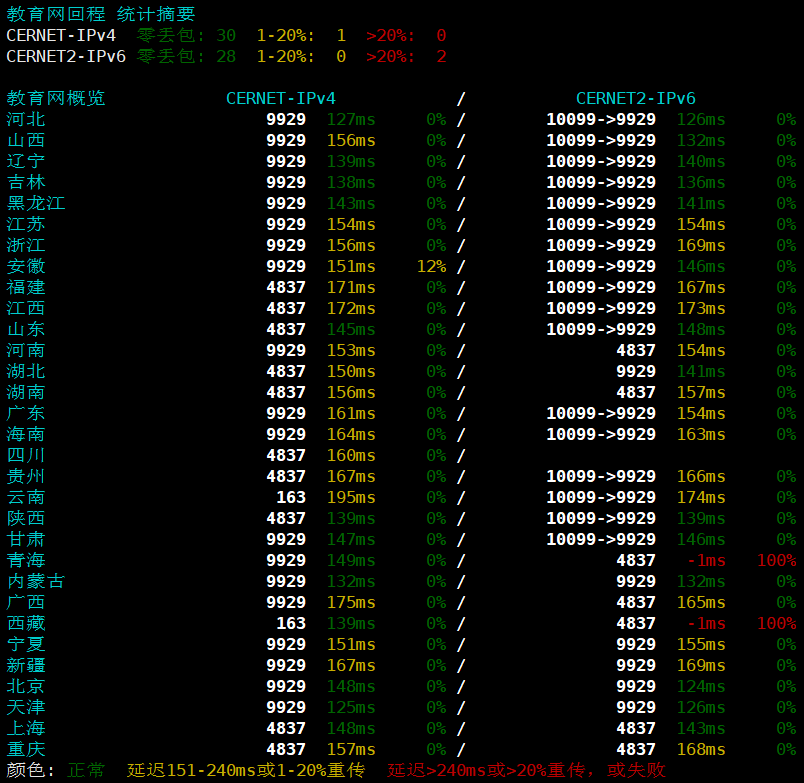Click the title 教育网回程 统计摘要
804x783 pixels.
pos(101,14)
